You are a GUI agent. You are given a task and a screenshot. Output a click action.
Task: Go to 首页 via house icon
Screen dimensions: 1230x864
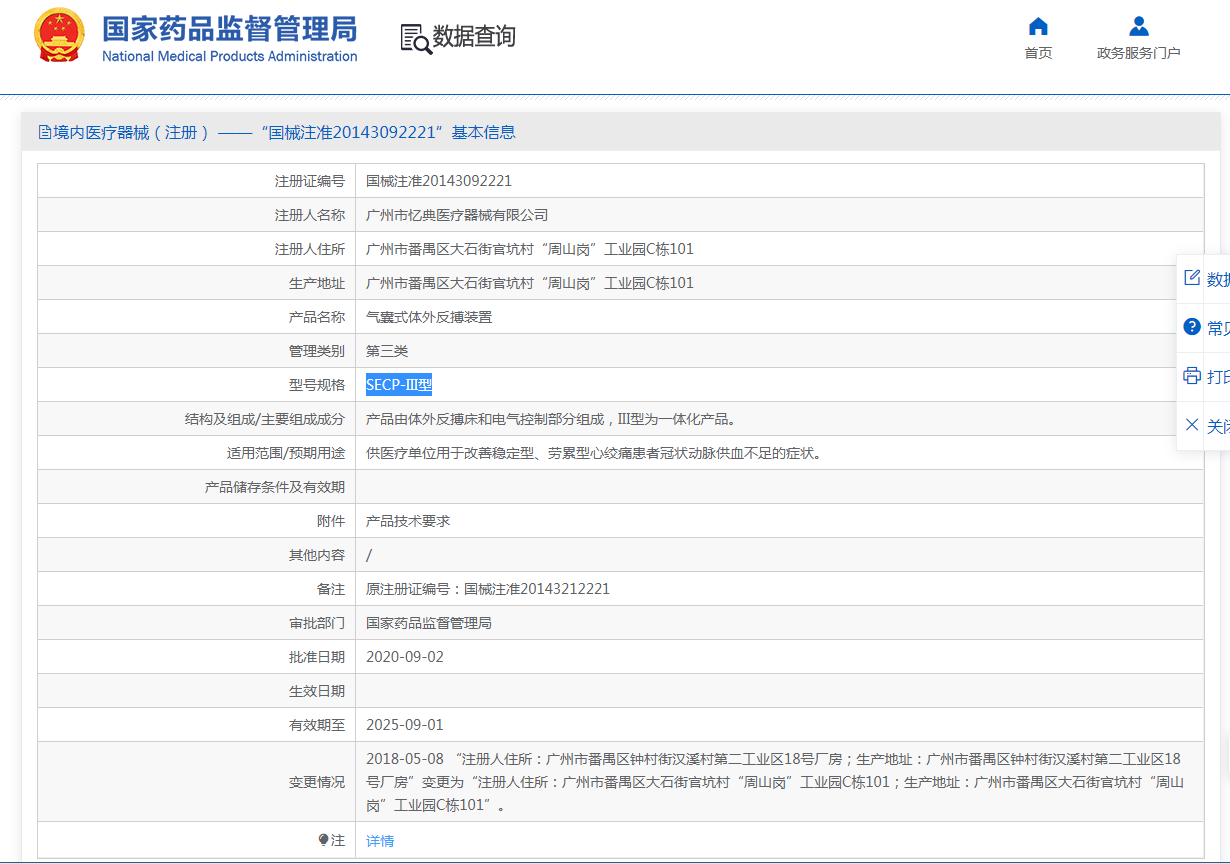1038,26
